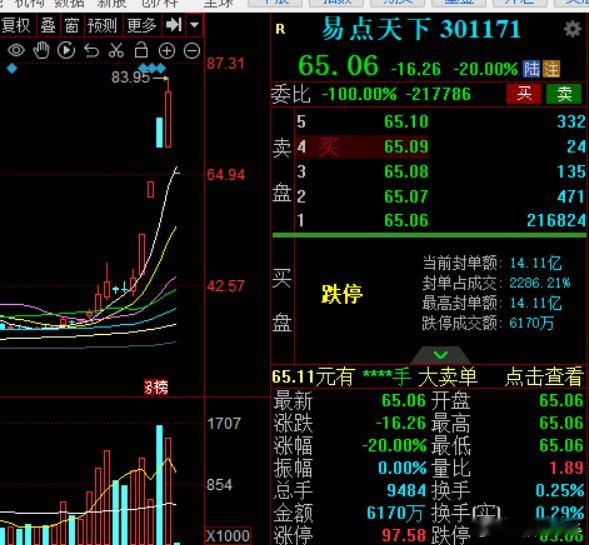Click the orange 注 note badge
589x545 pixels.
point(551,69)
